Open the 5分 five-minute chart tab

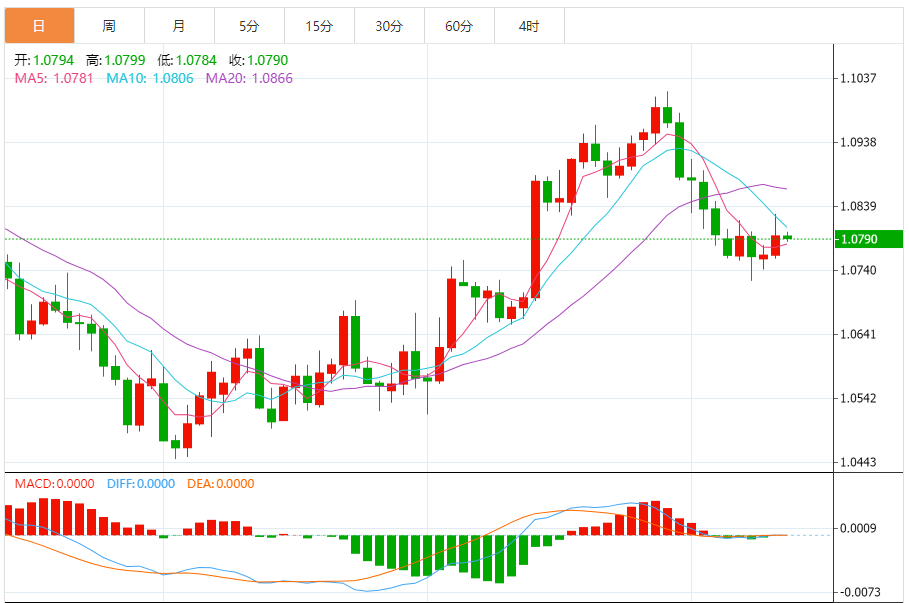(x=249, y=26)
